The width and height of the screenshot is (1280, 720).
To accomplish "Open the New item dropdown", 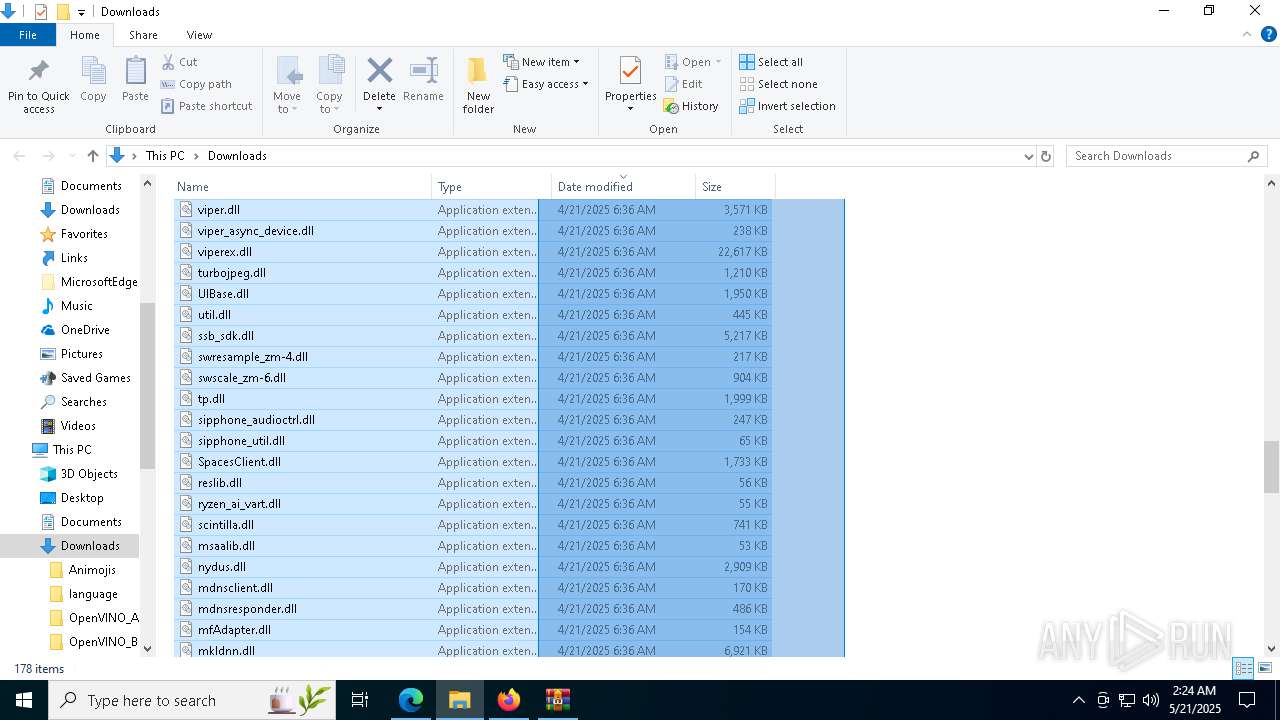I will (x=541, y=62).
